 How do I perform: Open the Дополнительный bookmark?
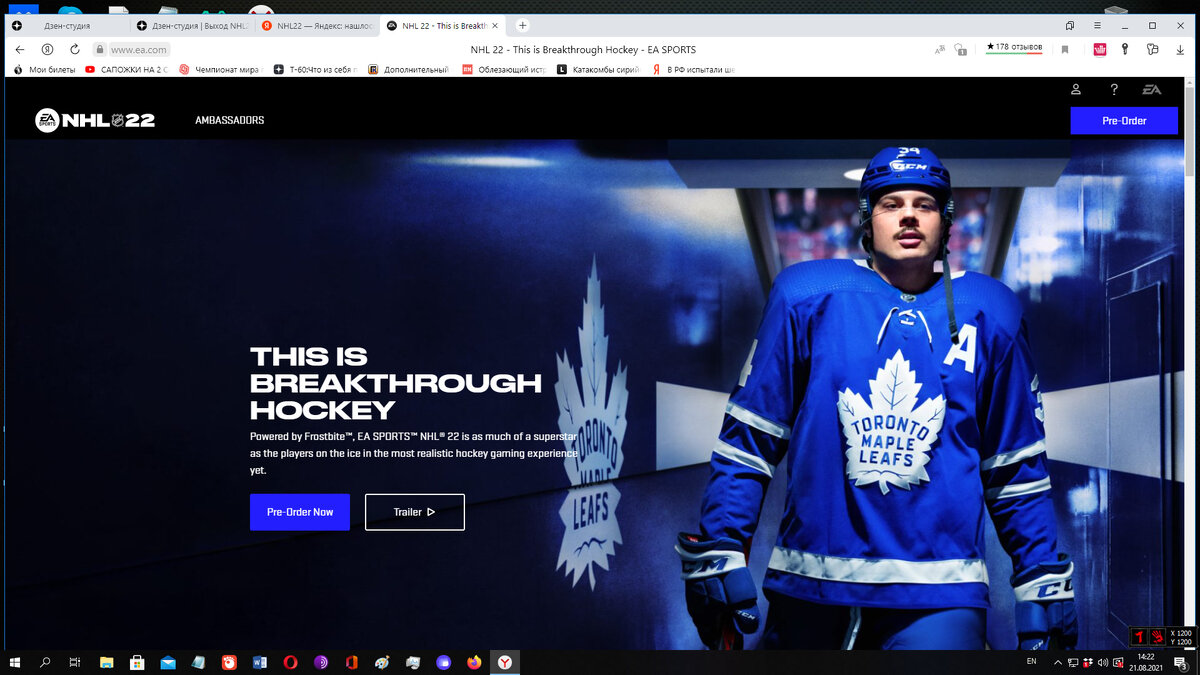409,70
